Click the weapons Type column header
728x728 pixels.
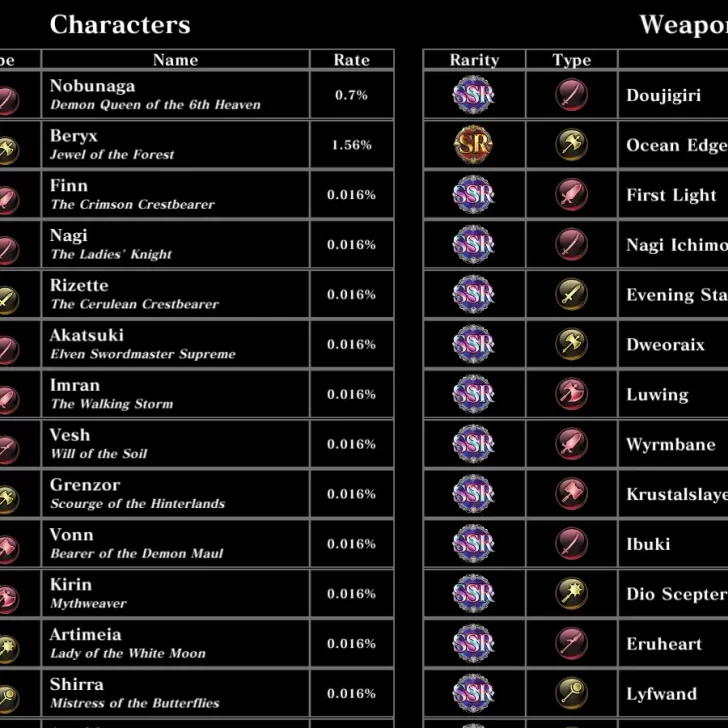pyautogui.click(x=572, y=60)
